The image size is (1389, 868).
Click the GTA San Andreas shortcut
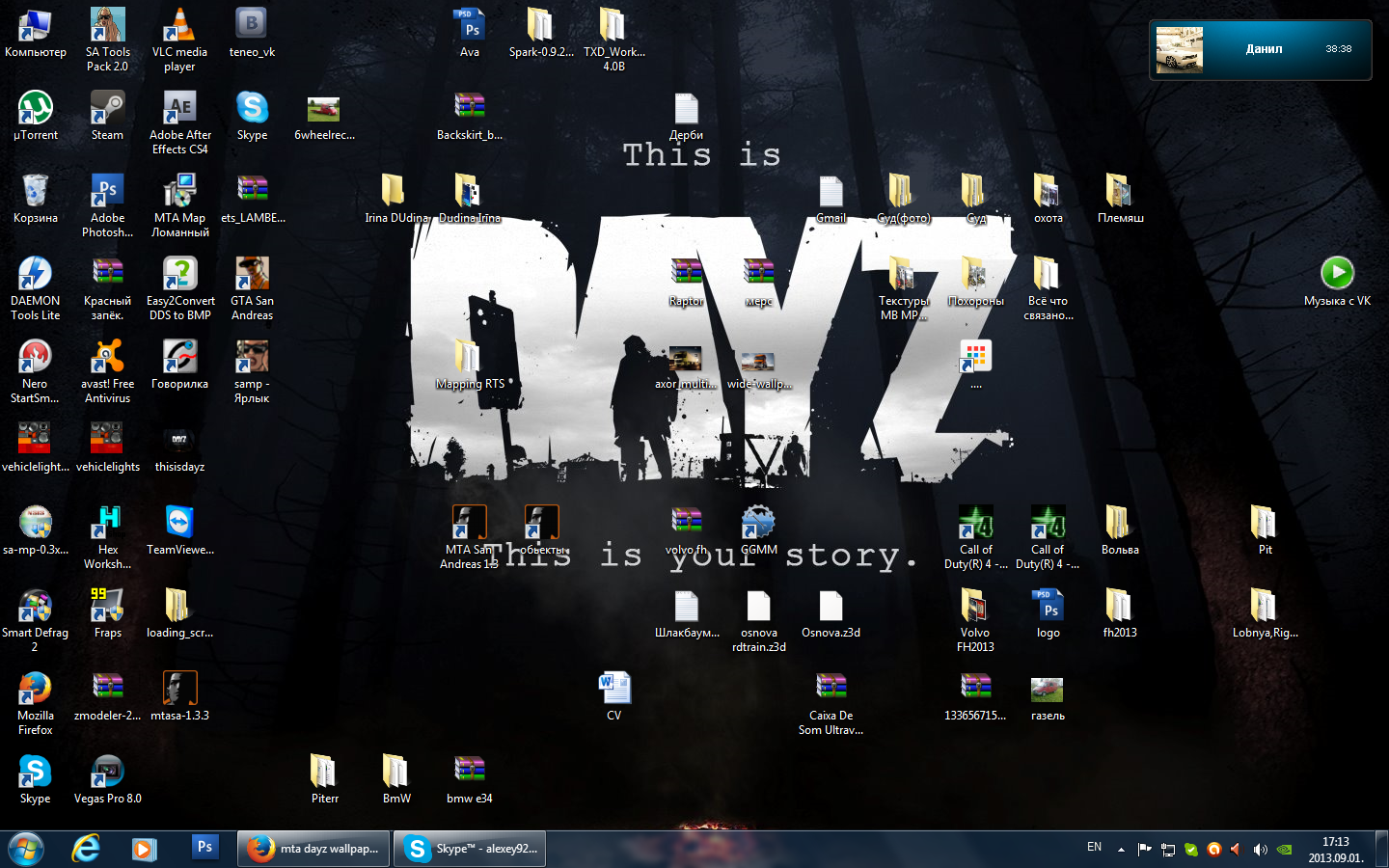[x=252, y=289]
